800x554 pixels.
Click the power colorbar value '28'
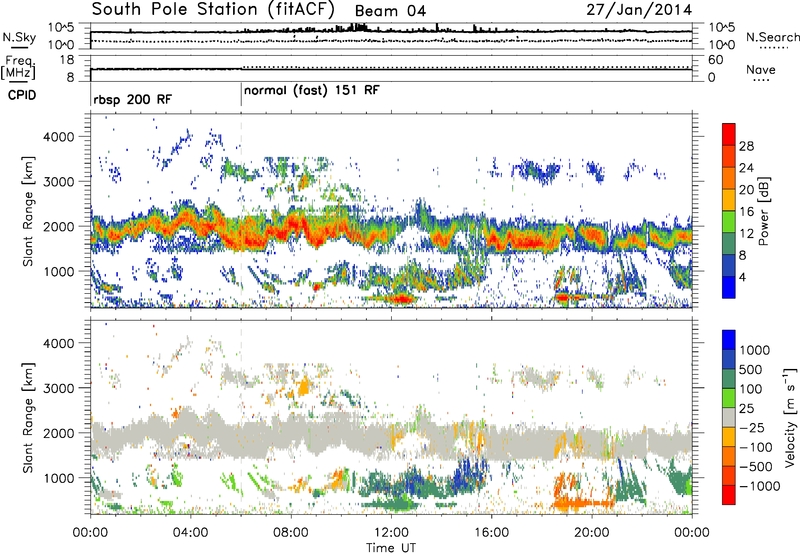click(746, 146)
